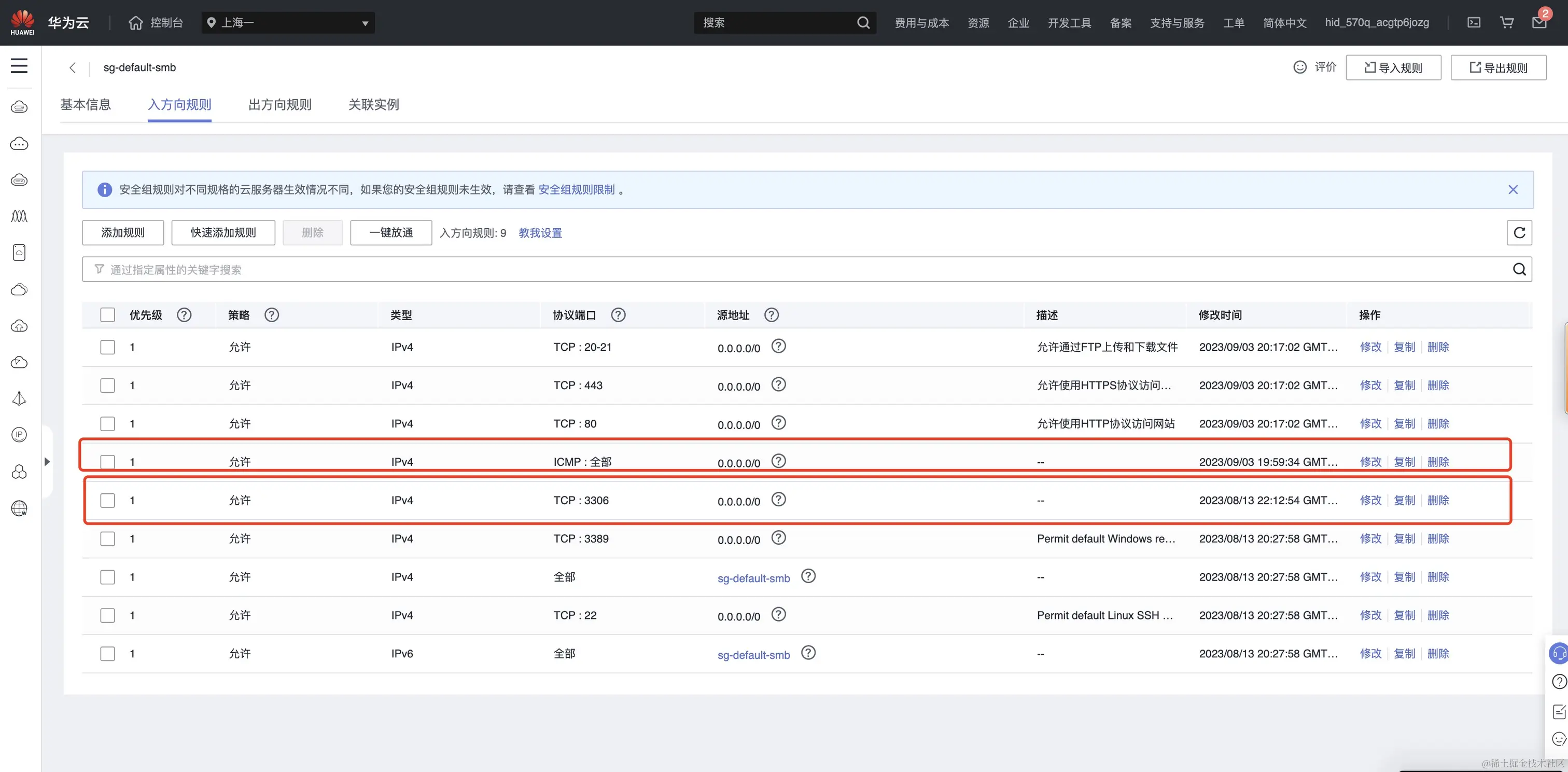Open the 上海一 region dropdown
The image size is (1568, 772).
pos(288,22)
